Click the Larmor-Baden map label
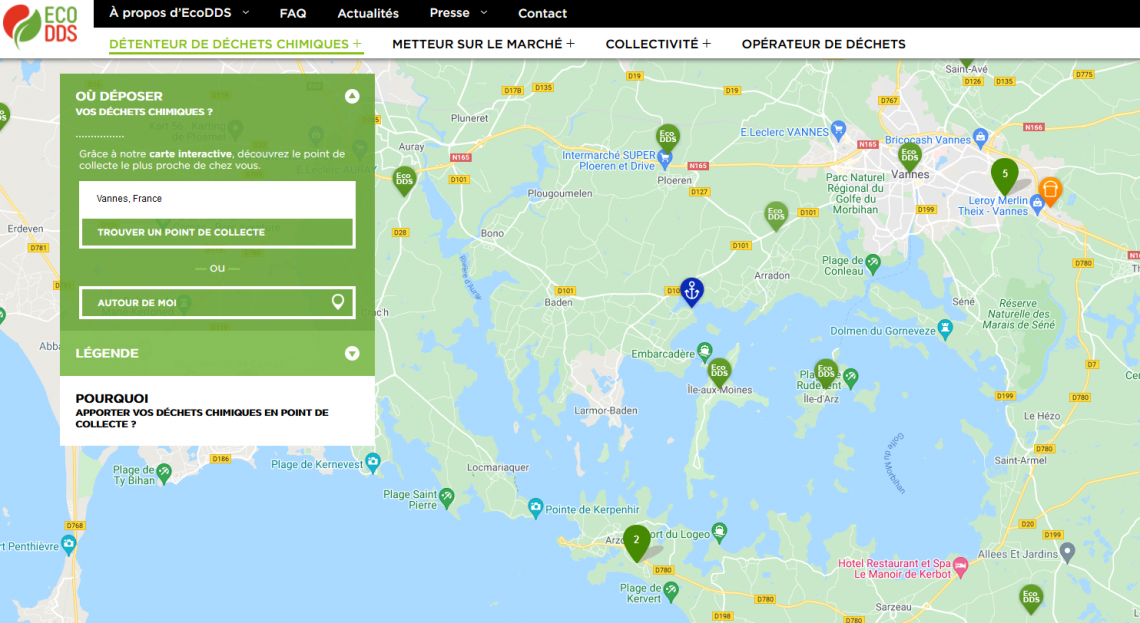Viewport: 1140px width, 623px height. point(606,411)
